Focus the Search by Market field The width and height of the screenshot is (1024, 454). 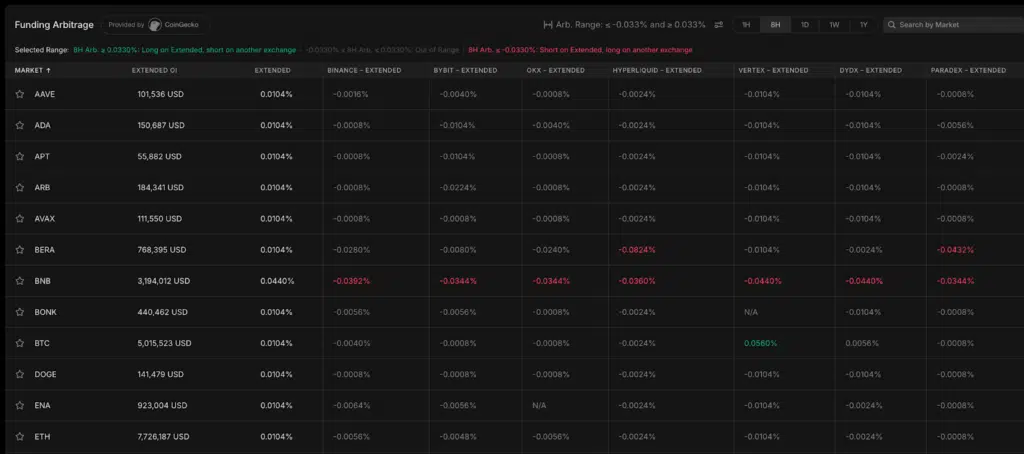point(955,25)
